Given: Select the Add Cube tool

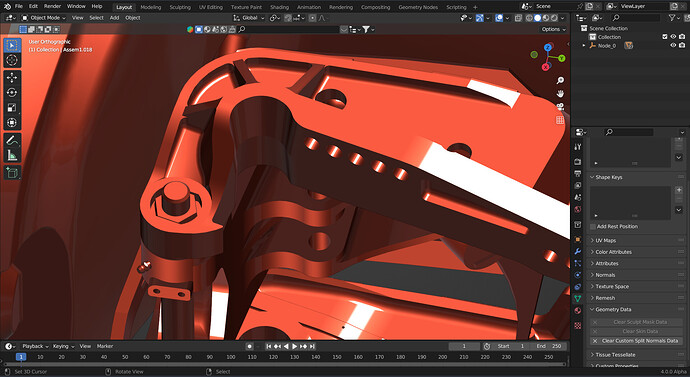Looking at the screenshot, I should click(12, 173).
